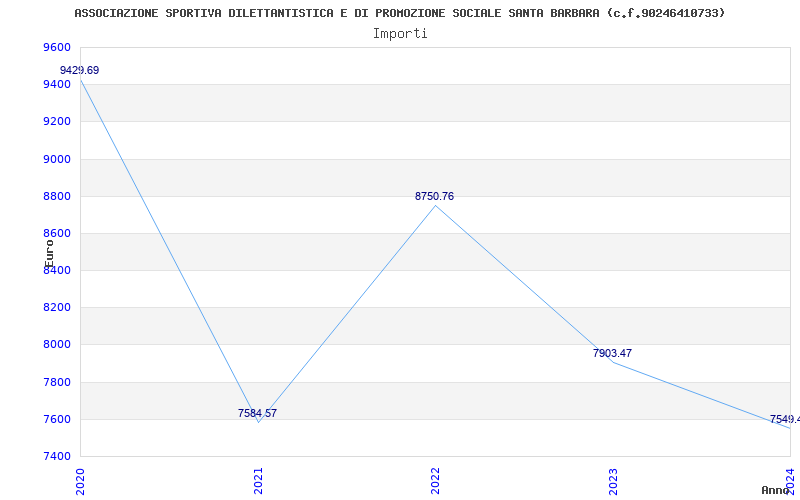
Task: Click the 9429.69 data label
Action: 80,70
